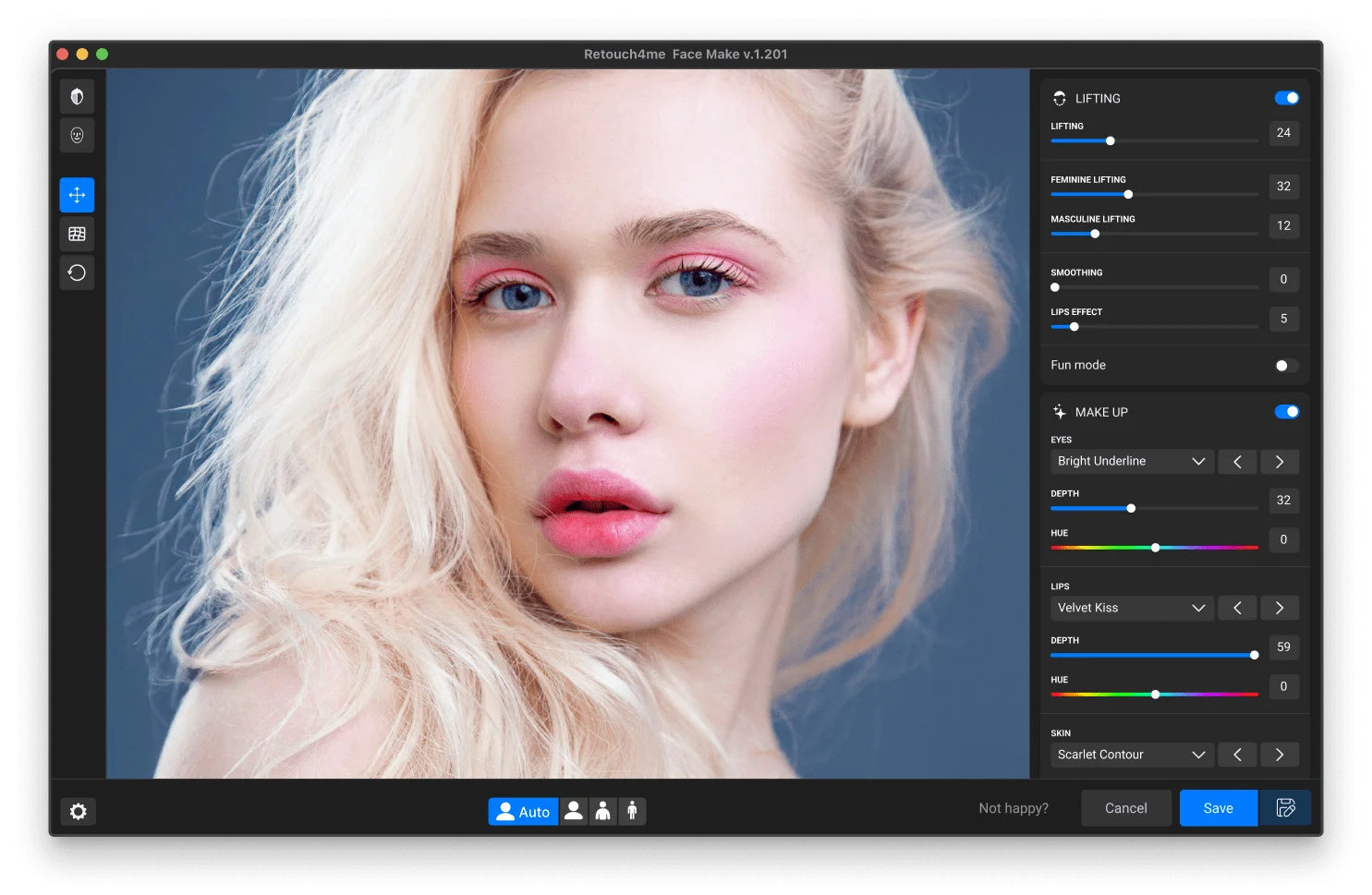This screenshot has height=895, width=1372.
Task: Switch to face-only crop mode icon
Action: coord(574,811)
